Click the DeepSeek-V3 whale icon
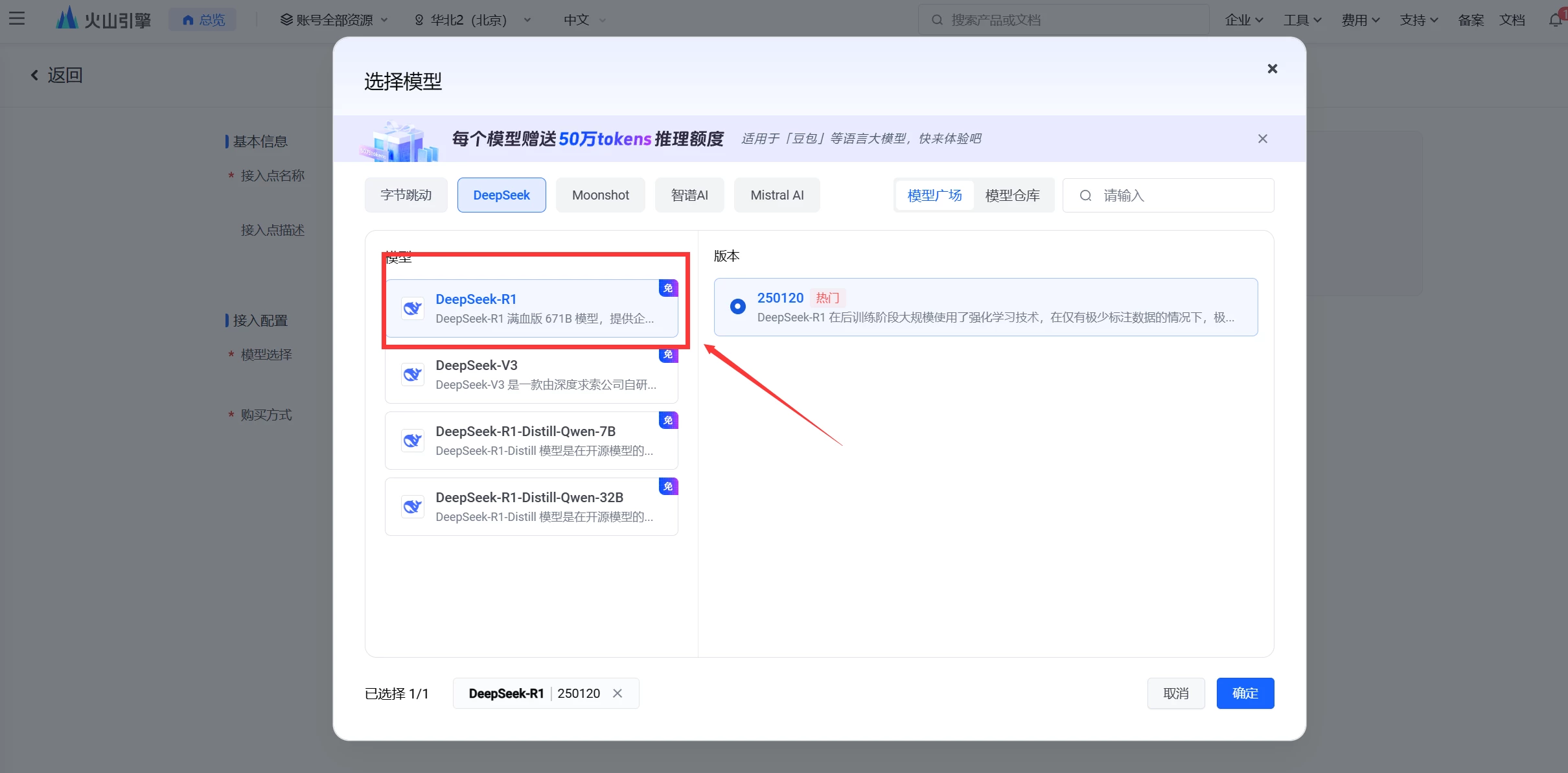Image resolution: width=1568 pixels, height=773 pixels. click(x=412, y=375)
